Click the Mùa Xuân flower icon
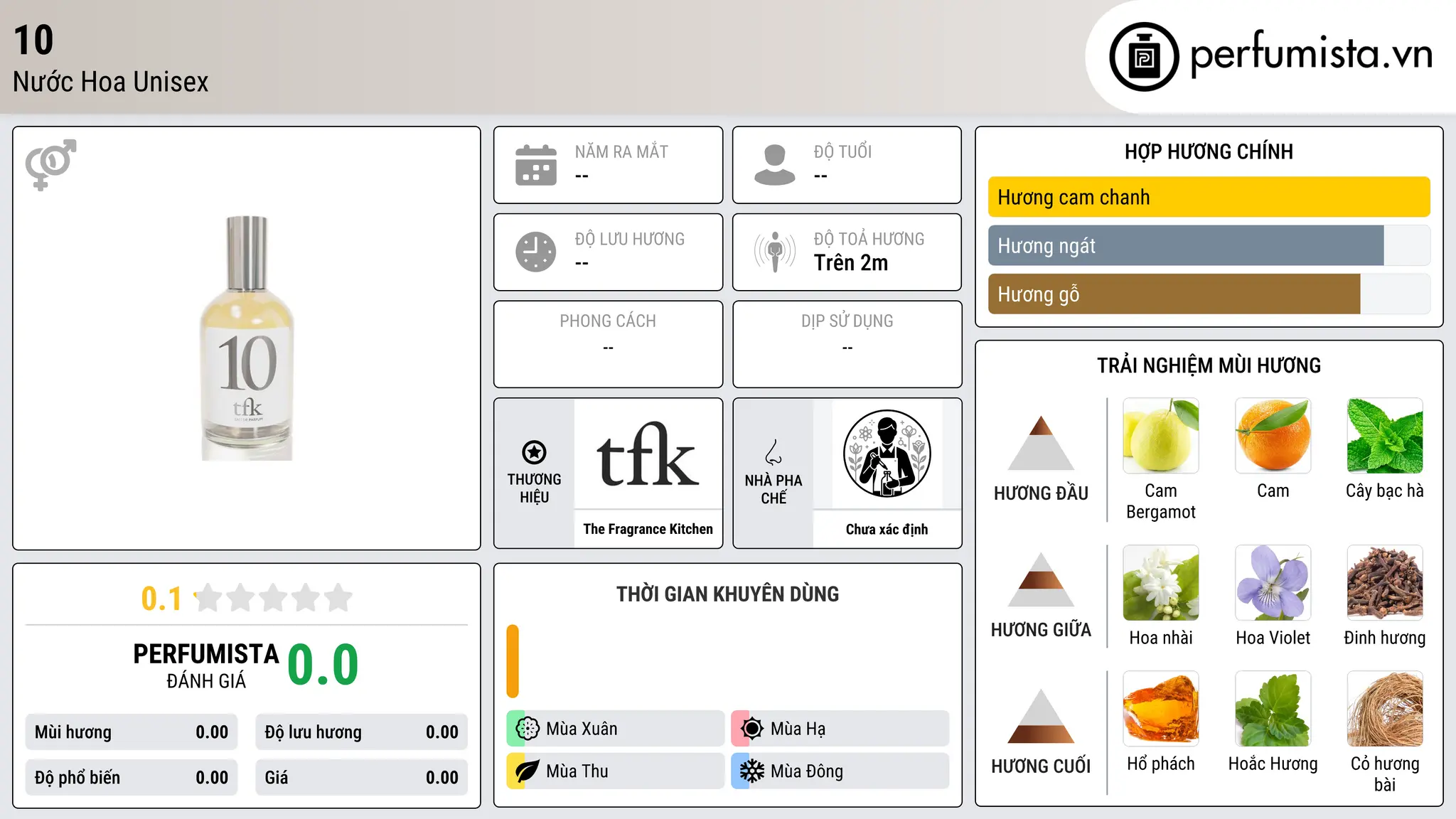This screenshot has width=1456, height=819. 528,728
